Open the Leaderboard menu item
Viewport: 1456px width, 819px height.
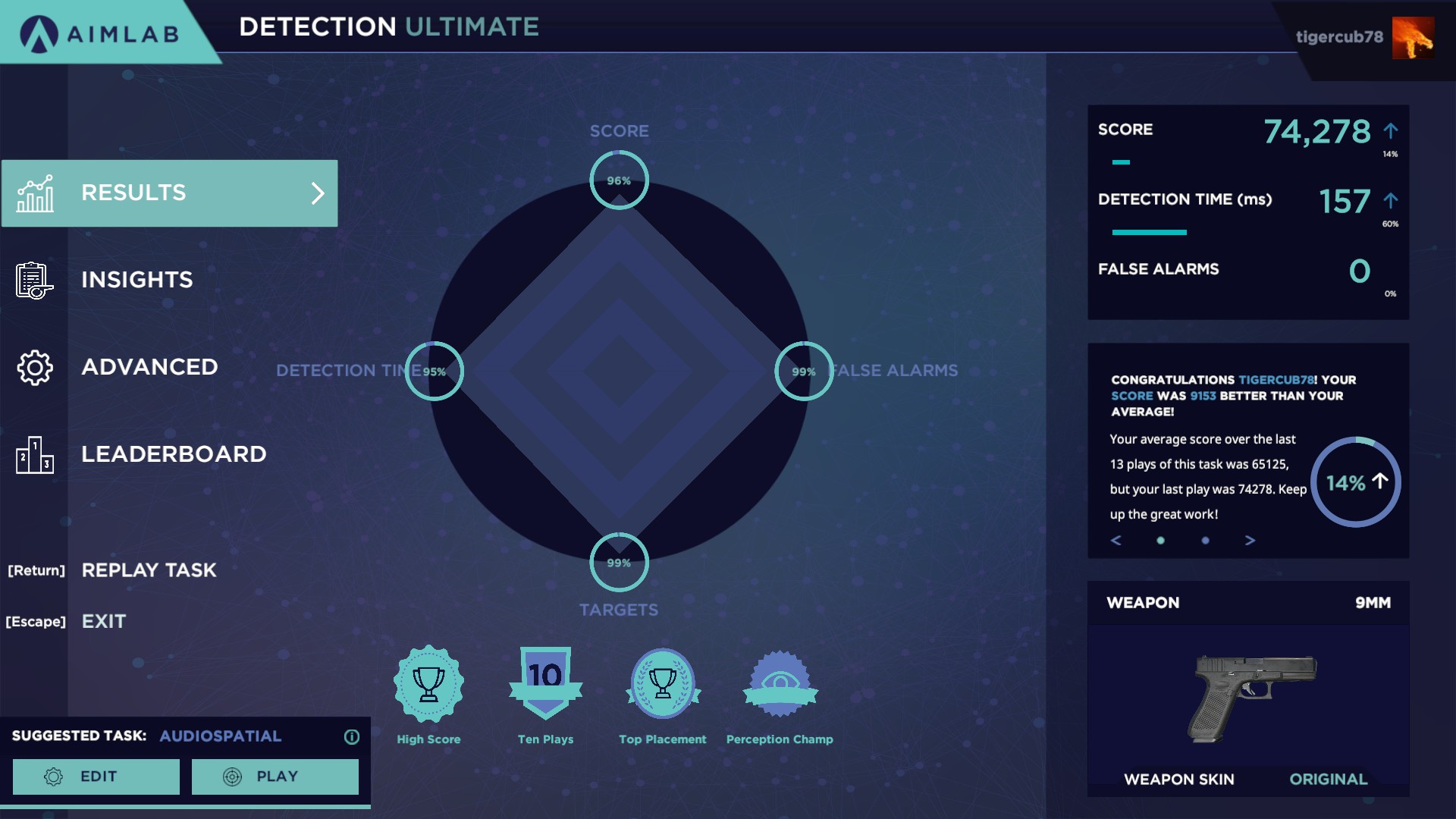[x=174, y=454]
